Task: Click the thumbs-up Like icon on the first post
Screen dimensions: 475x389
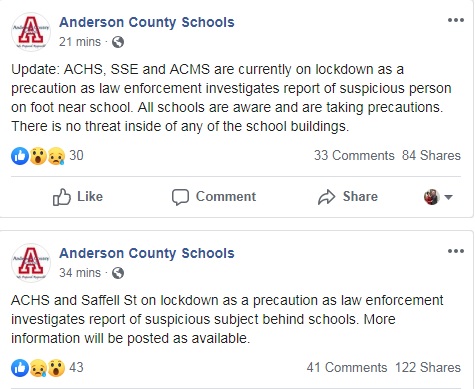Action: [62, 197]
